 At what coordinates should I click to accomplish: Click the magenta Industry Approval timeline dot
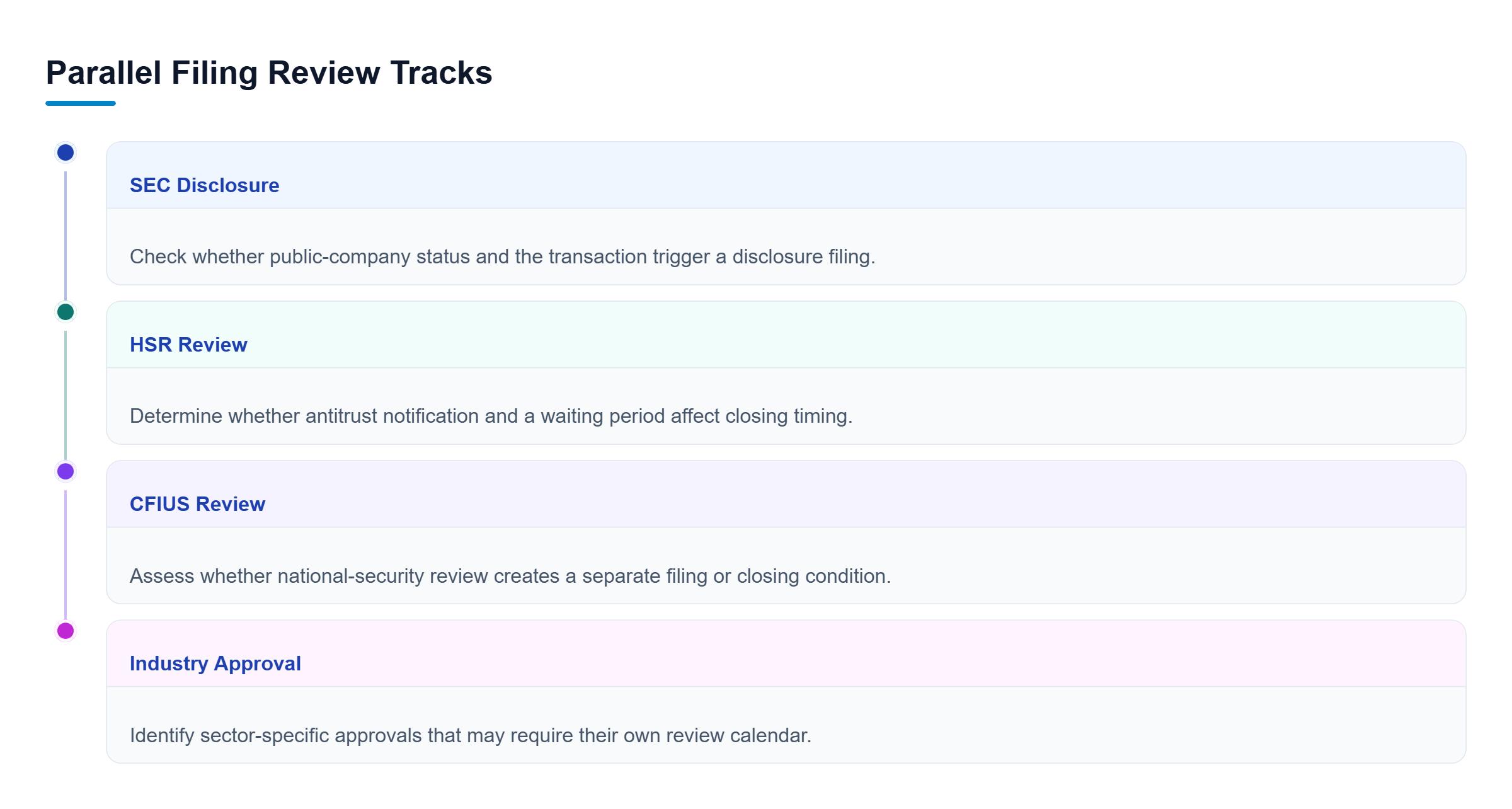pos(66,631)
